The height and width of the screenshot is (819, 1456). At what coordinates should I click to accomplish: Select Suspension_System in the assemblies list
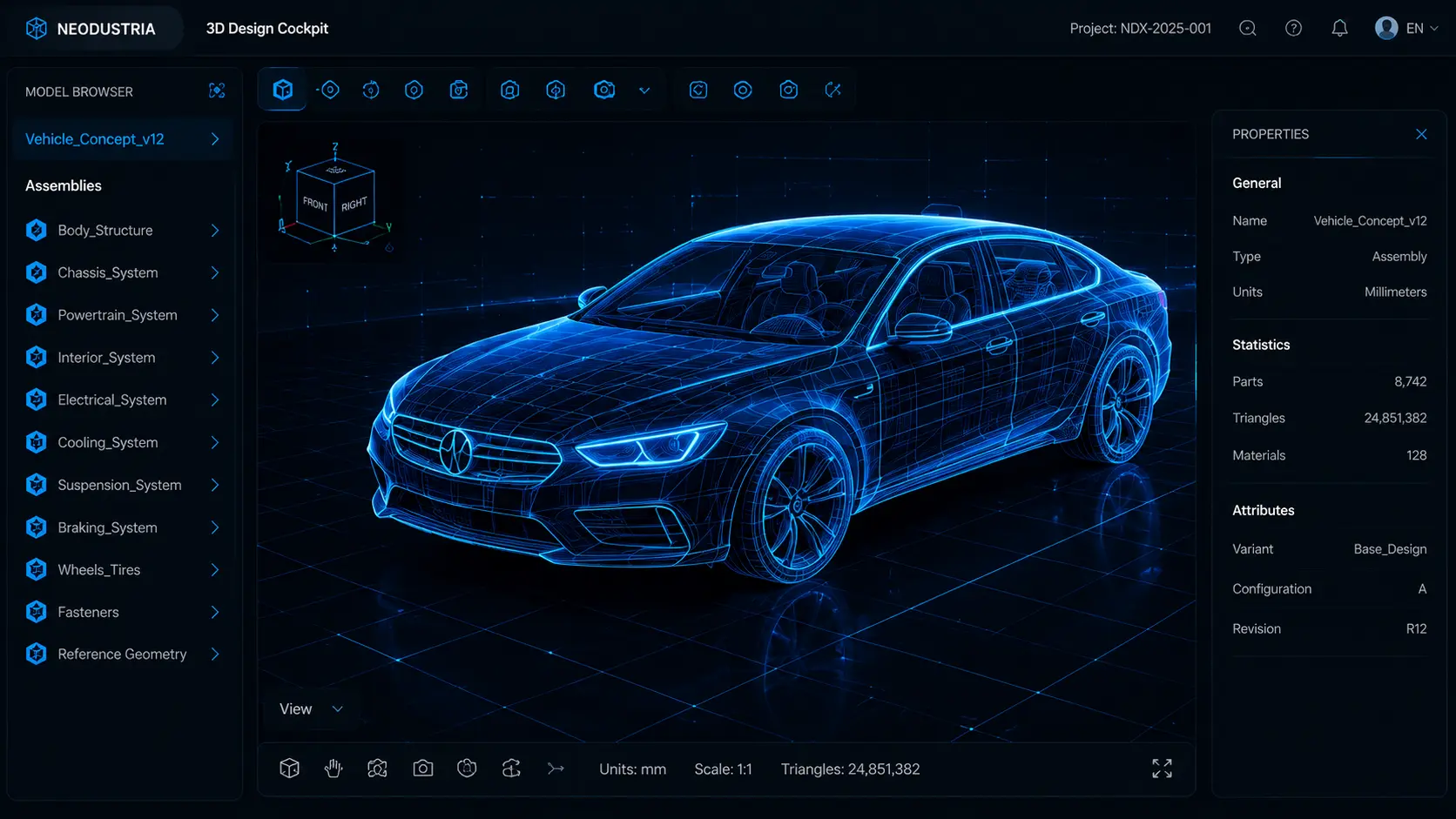[x=122, y=485]
